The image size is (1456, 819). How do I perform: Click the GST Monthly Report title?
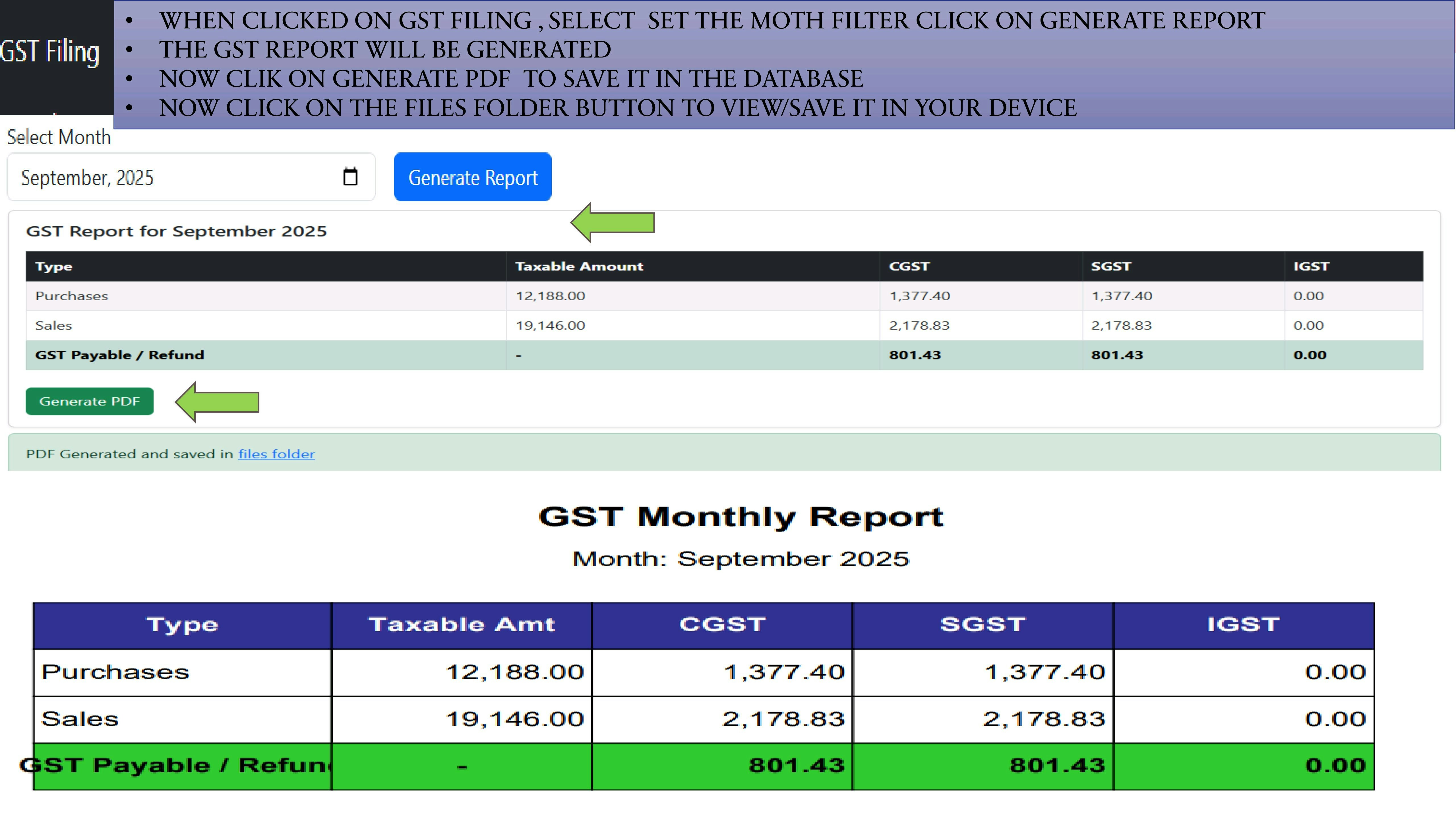tap(741, 517)
